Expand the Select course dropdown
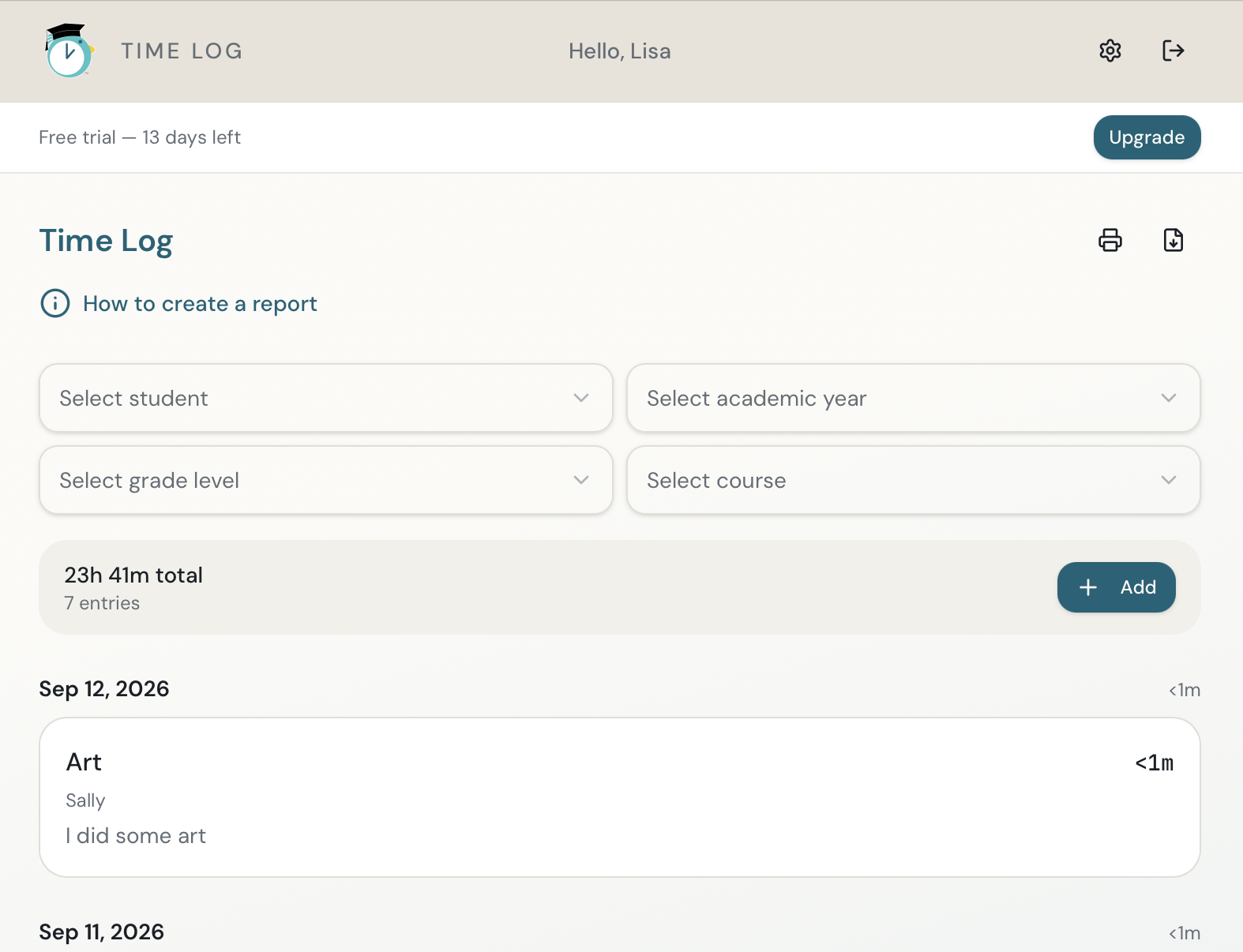This screenshot has width=1243, height=952. 914,480
